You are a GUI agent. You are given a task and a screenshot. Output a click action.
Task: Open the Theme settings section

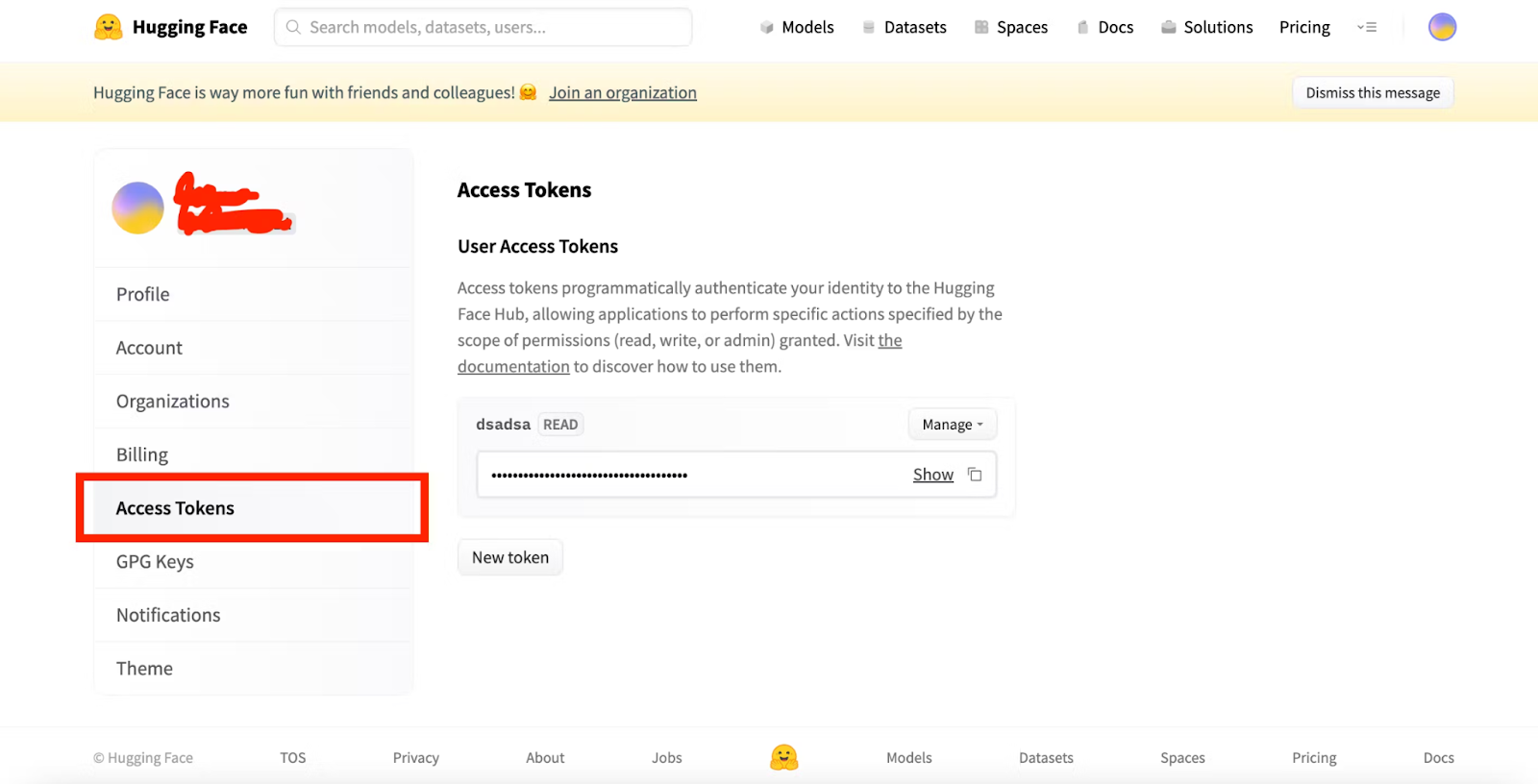coord(144,669)
